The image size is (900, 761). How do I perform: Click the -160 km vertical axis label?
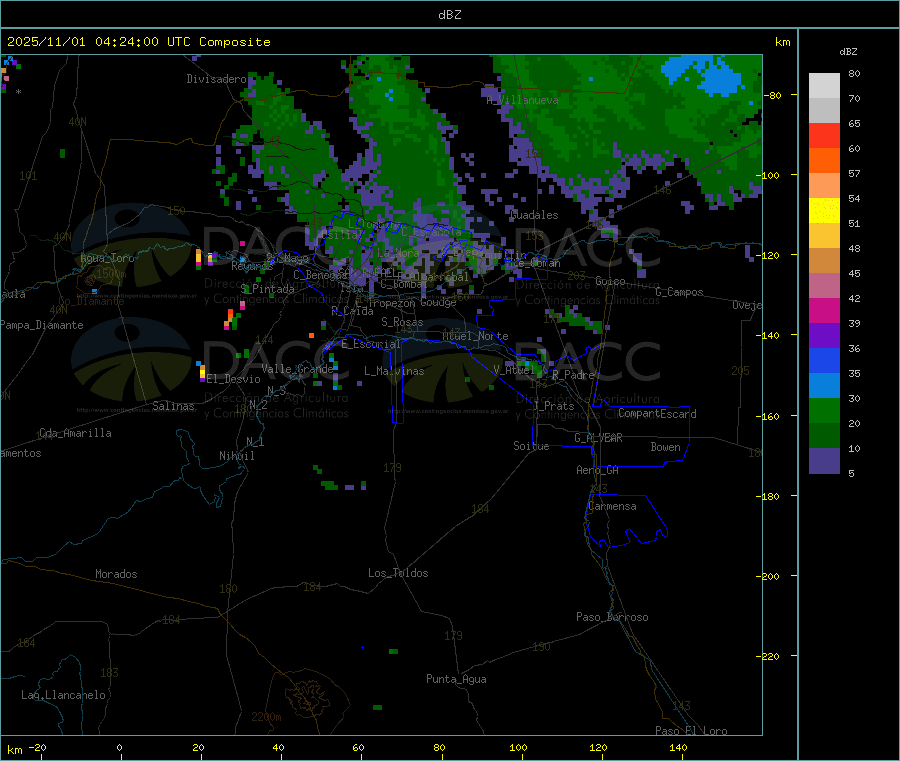[x=767, y=417]
